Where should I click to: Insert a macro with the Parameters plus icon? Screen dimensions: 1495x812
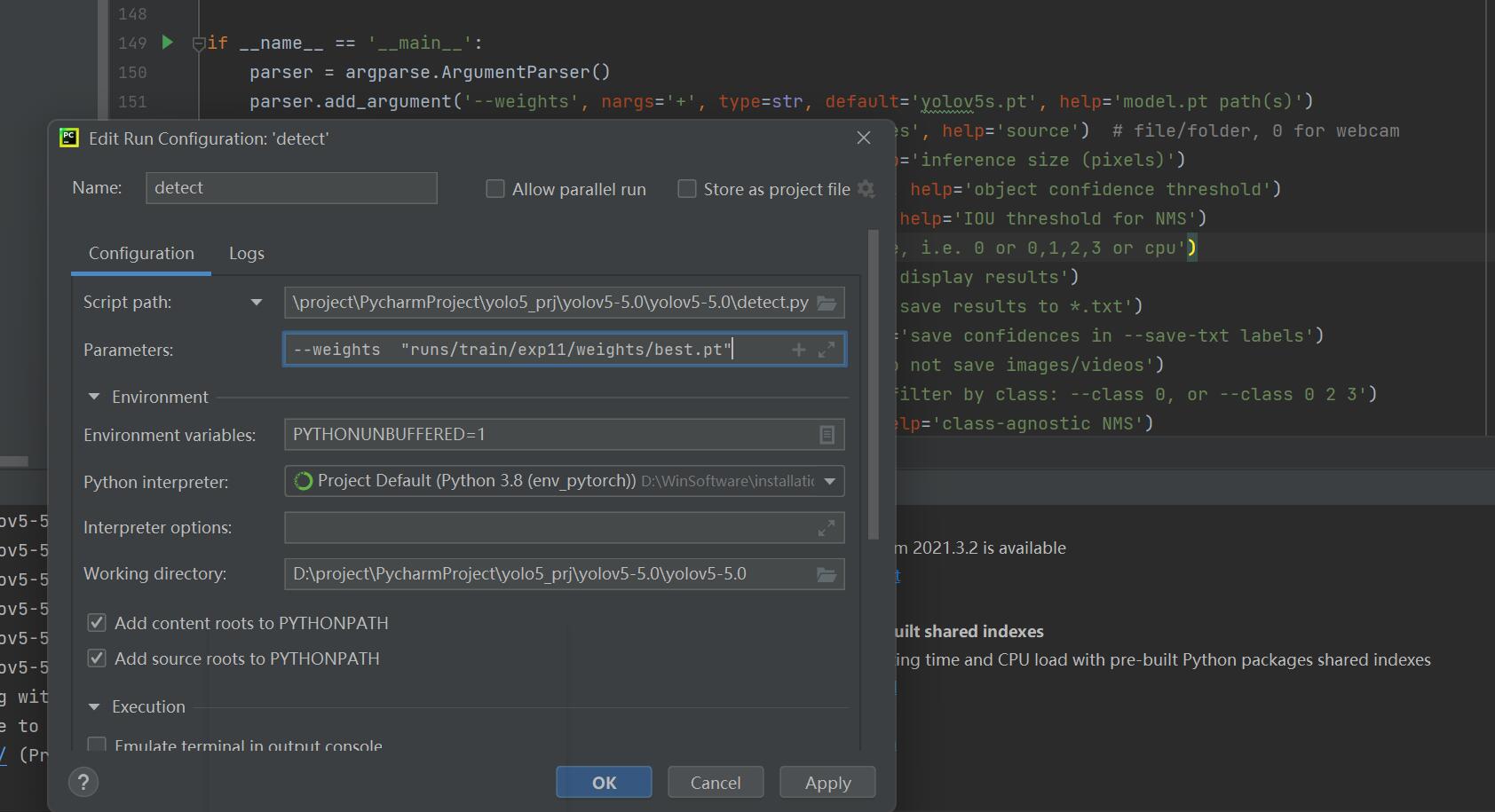tap(799, 350)
